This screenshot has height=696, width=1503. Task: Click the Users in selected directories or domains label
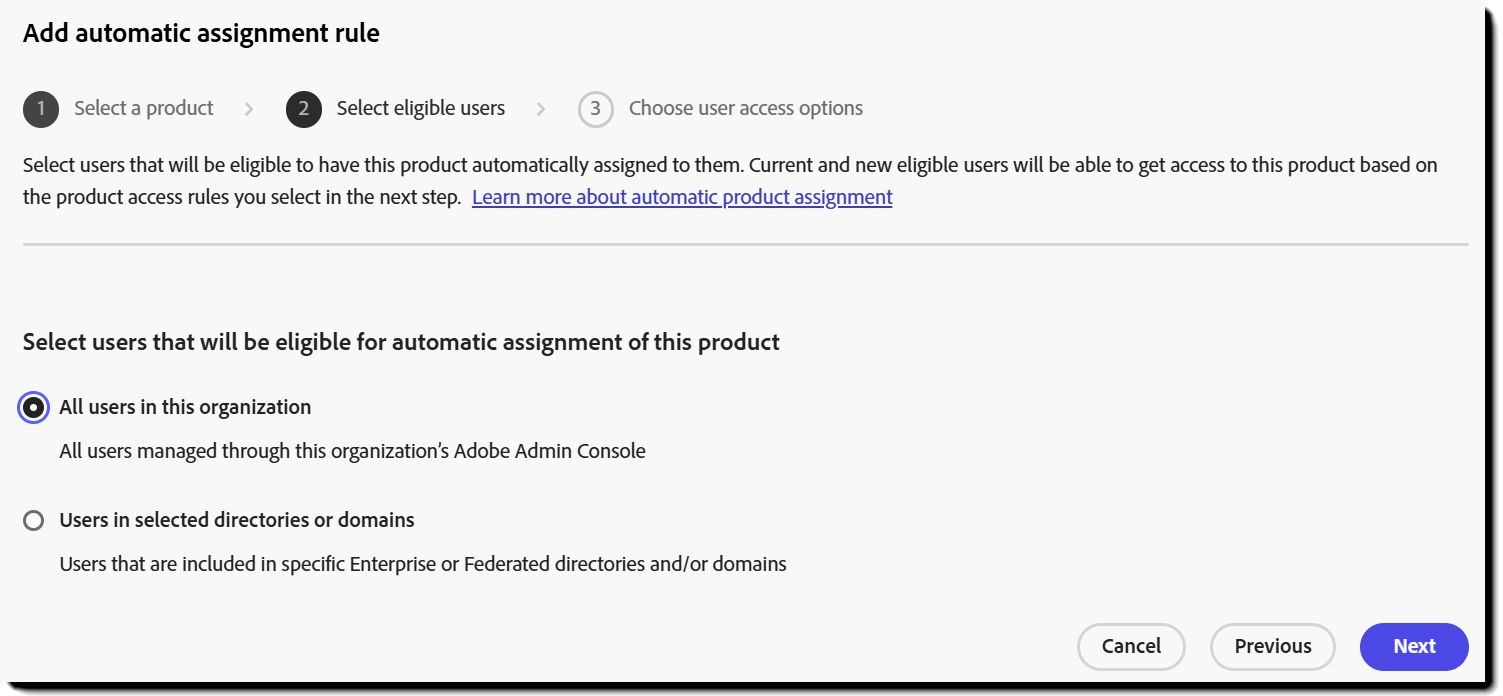click(x=237, y=520)
